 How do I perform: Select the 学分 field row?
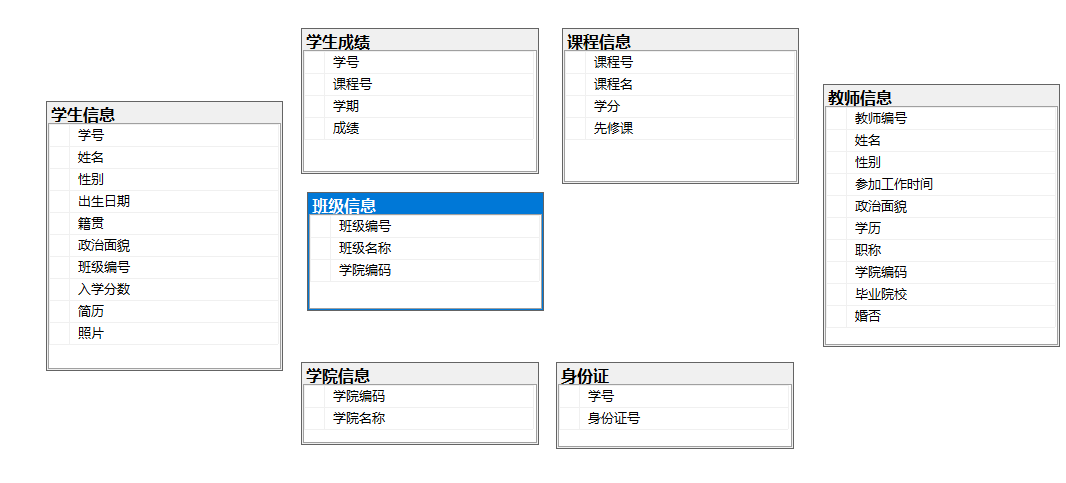coord(680,106)
